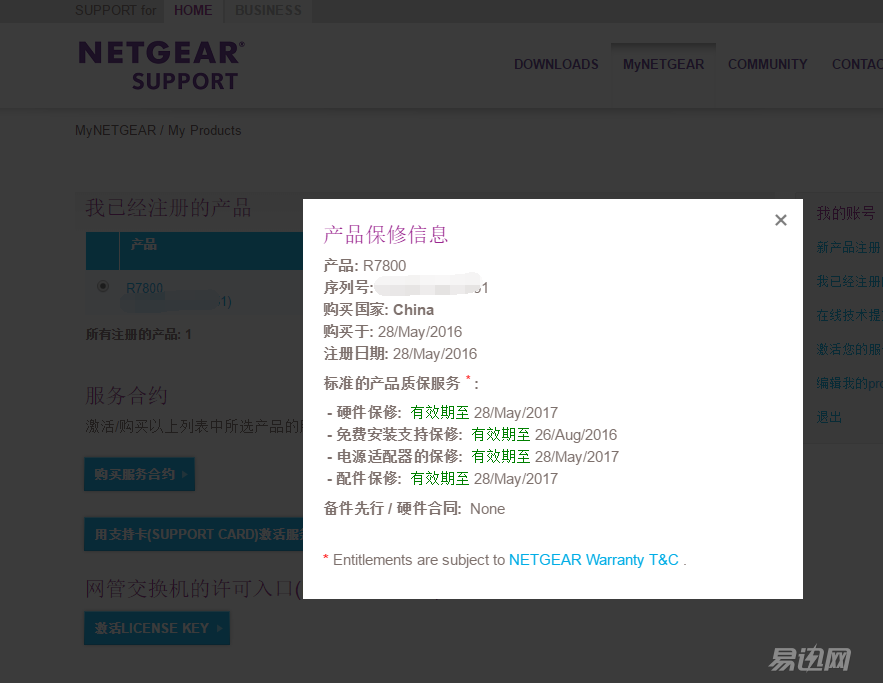Image resolution: width=883 pixels, height=683 pixels.
Task: Click the NETGEAR Support logo
Action: click(161, 65)
